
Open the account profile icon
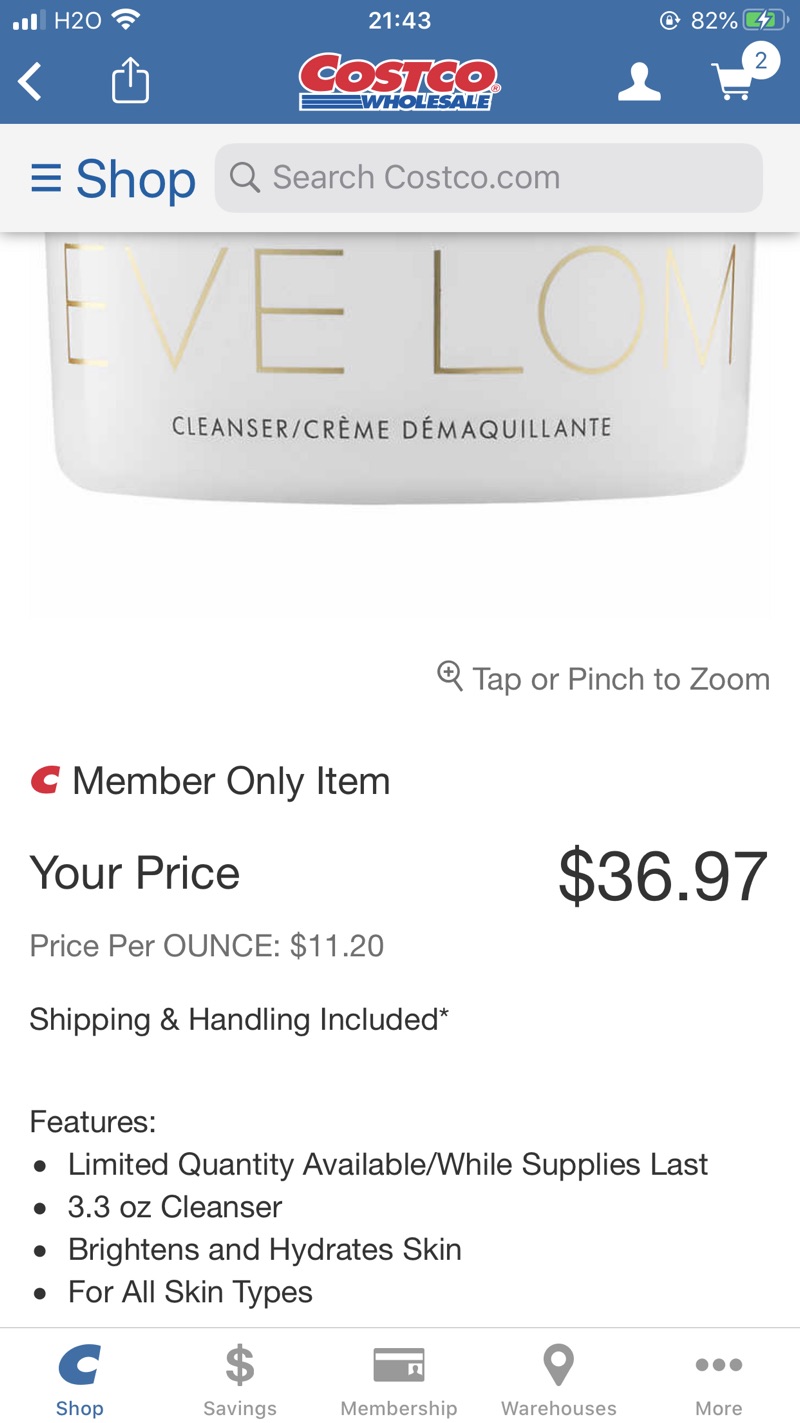639,82
